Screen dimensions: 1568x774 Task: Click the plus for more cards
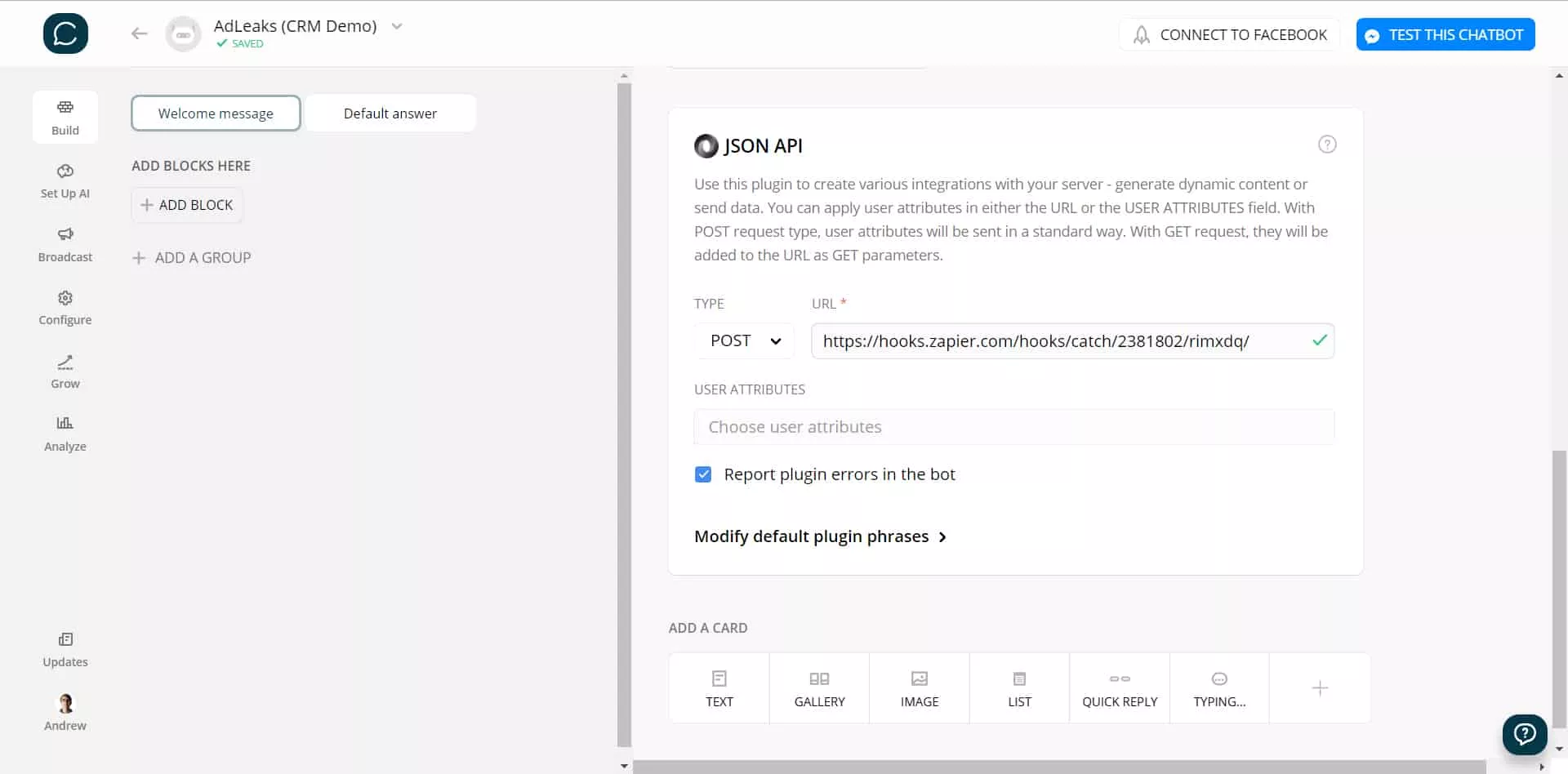coord(1320,688)
